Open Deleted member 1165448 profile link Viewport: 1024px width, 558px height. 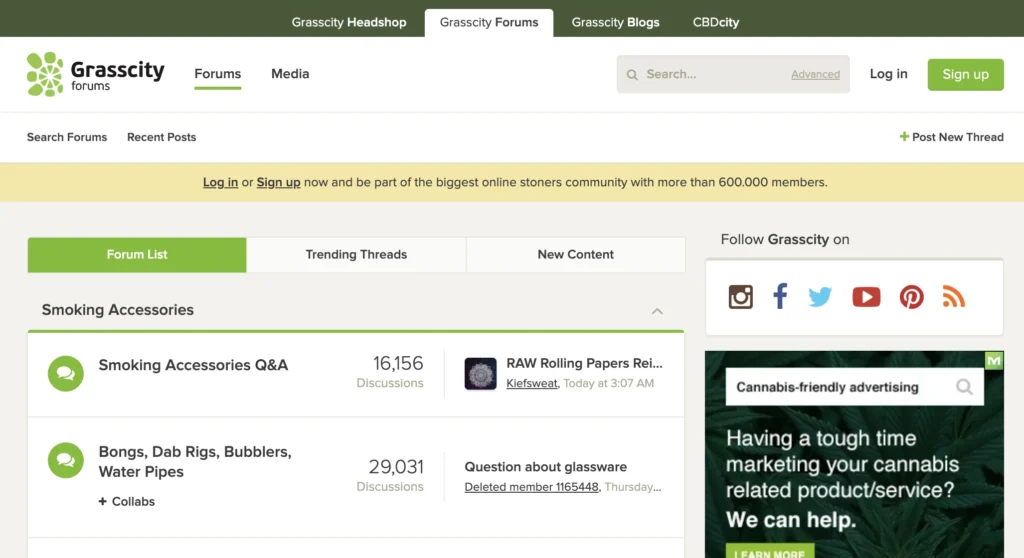coord(531,487)
